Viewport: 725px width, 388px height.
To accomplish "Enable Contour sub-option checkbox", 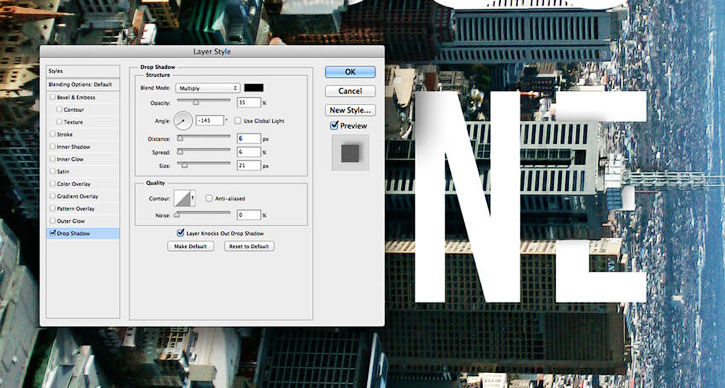I will pyautogui.click(x=59, y=110).
